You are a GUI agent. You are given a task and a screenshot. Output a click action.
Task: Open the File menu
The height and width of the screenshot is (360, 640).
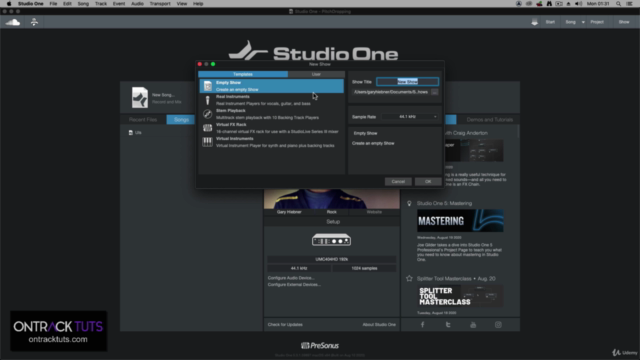[53, 4]
